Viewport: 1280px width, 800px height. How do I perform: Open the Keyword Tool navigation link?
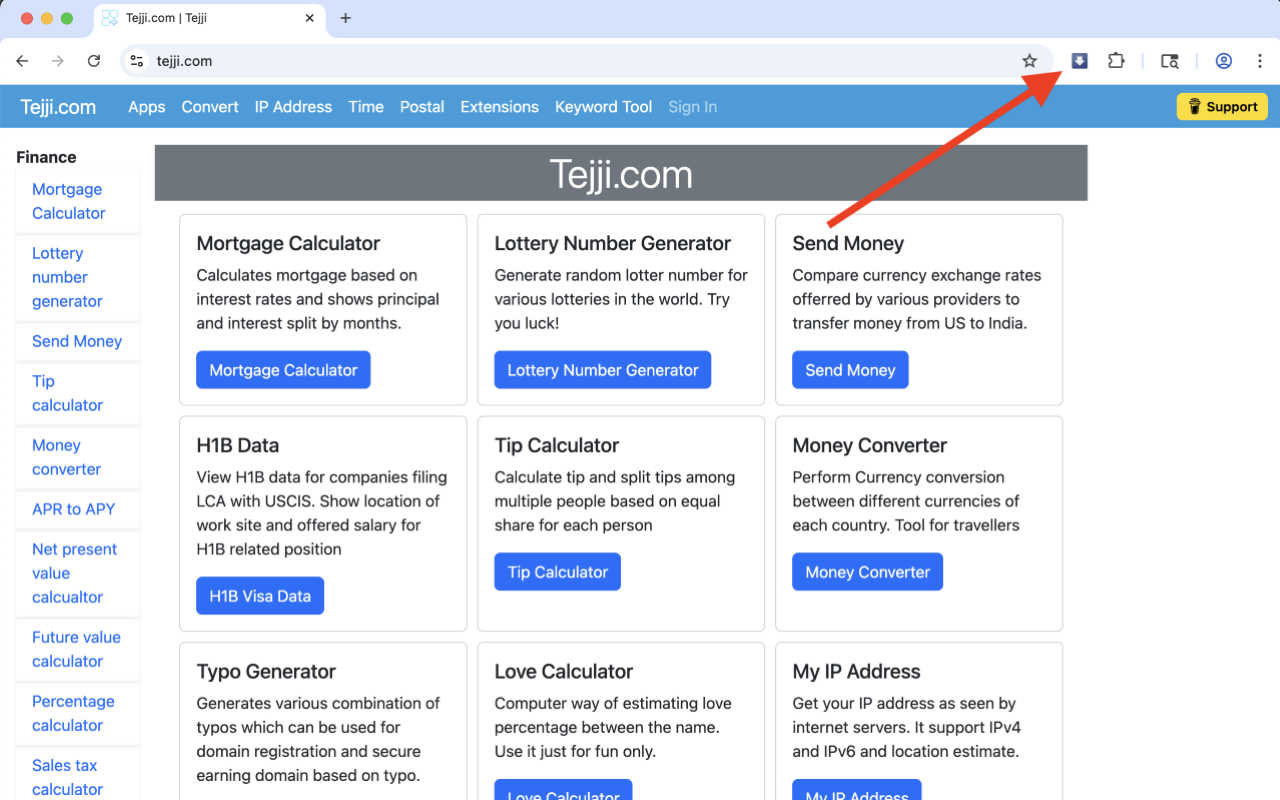point(603,107)
